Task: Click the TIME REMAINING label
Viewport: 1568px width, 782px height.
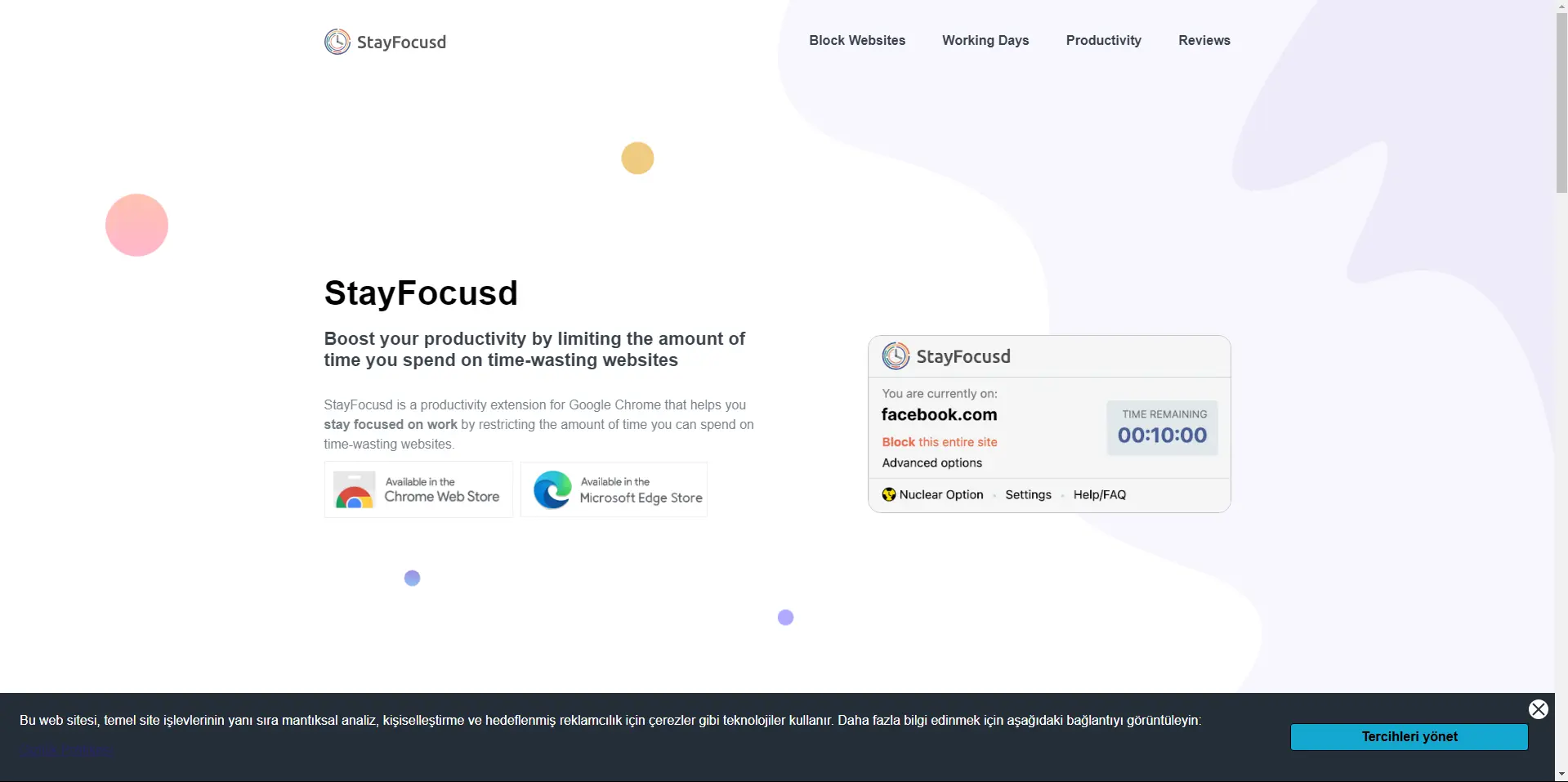Action: (x=1164, y=414)
